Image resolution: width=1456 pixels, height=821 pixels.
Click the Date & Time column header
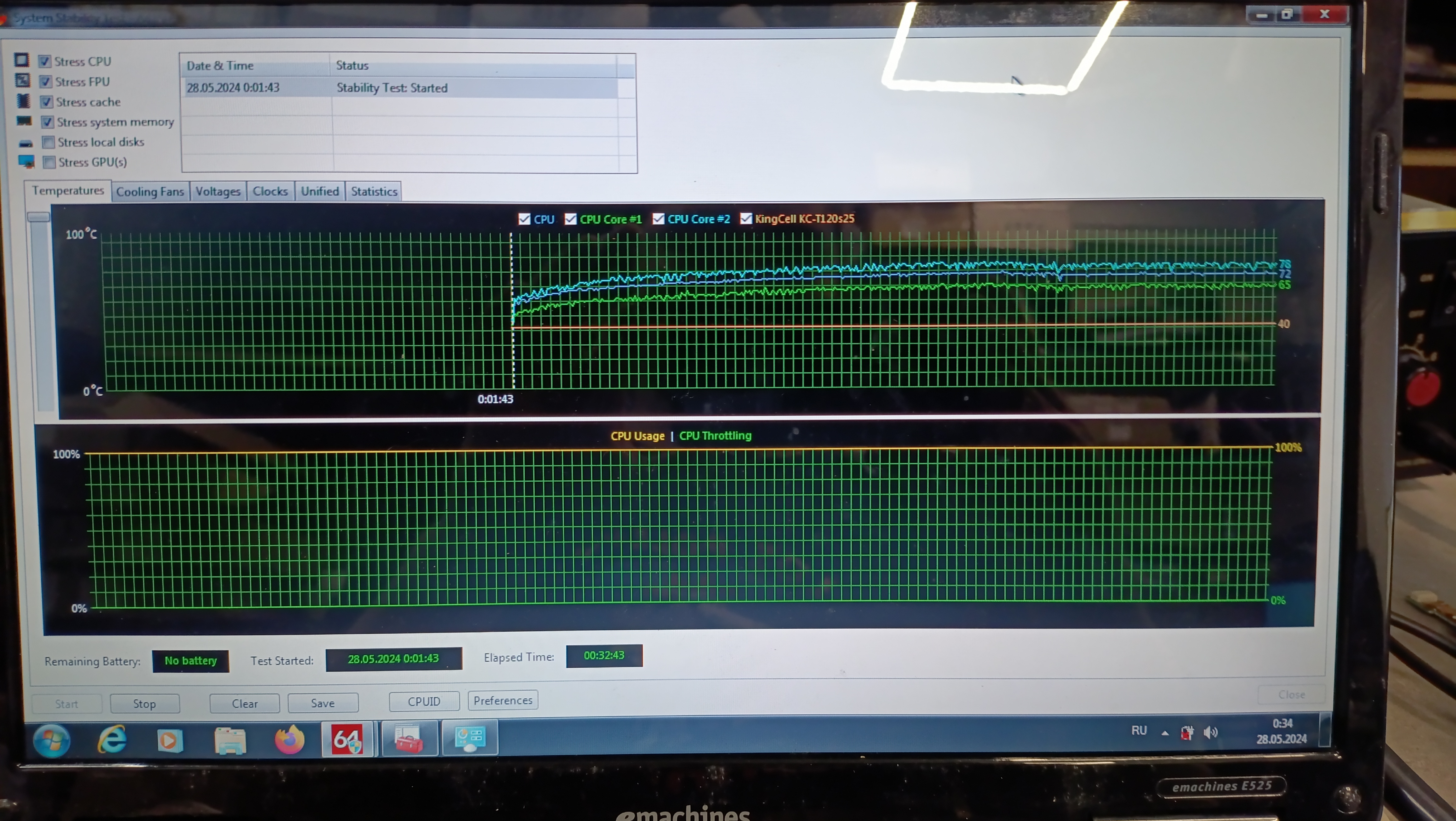pyautogui.click(x=255, y=65)
